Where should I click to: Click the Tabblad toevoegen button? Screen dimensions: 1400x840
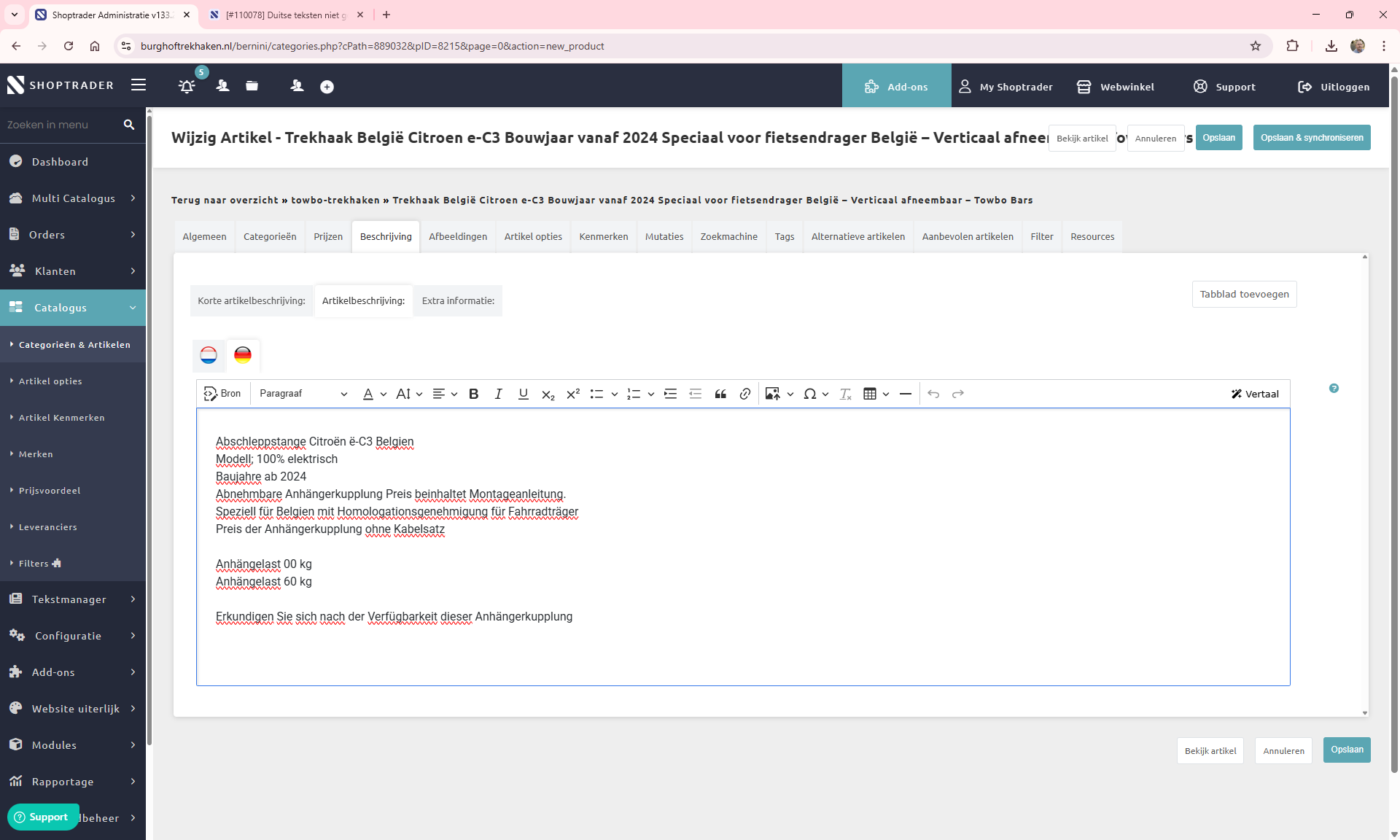(x=1244, y=295)
